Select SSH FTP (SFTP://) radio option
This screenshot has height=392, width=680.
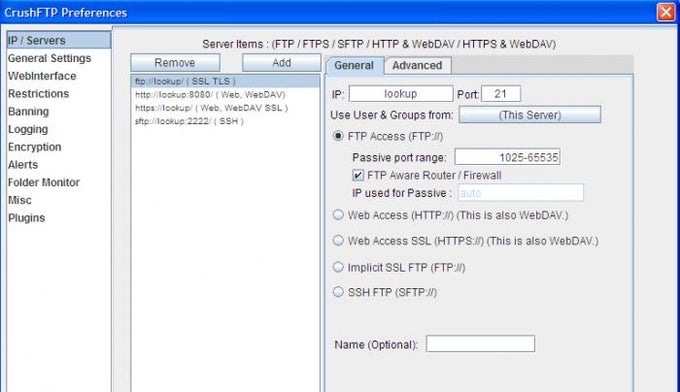coord(338,292)
